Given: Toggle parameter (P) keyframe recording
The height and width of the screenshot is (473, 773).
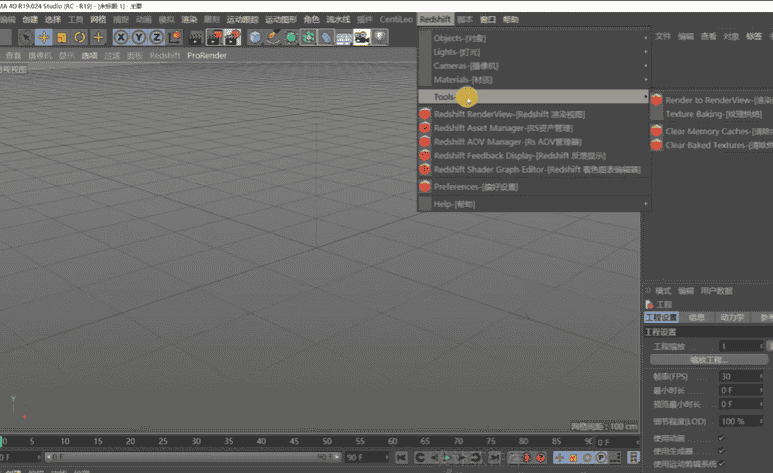Looking at the screenshot, I should pos(600,458).
